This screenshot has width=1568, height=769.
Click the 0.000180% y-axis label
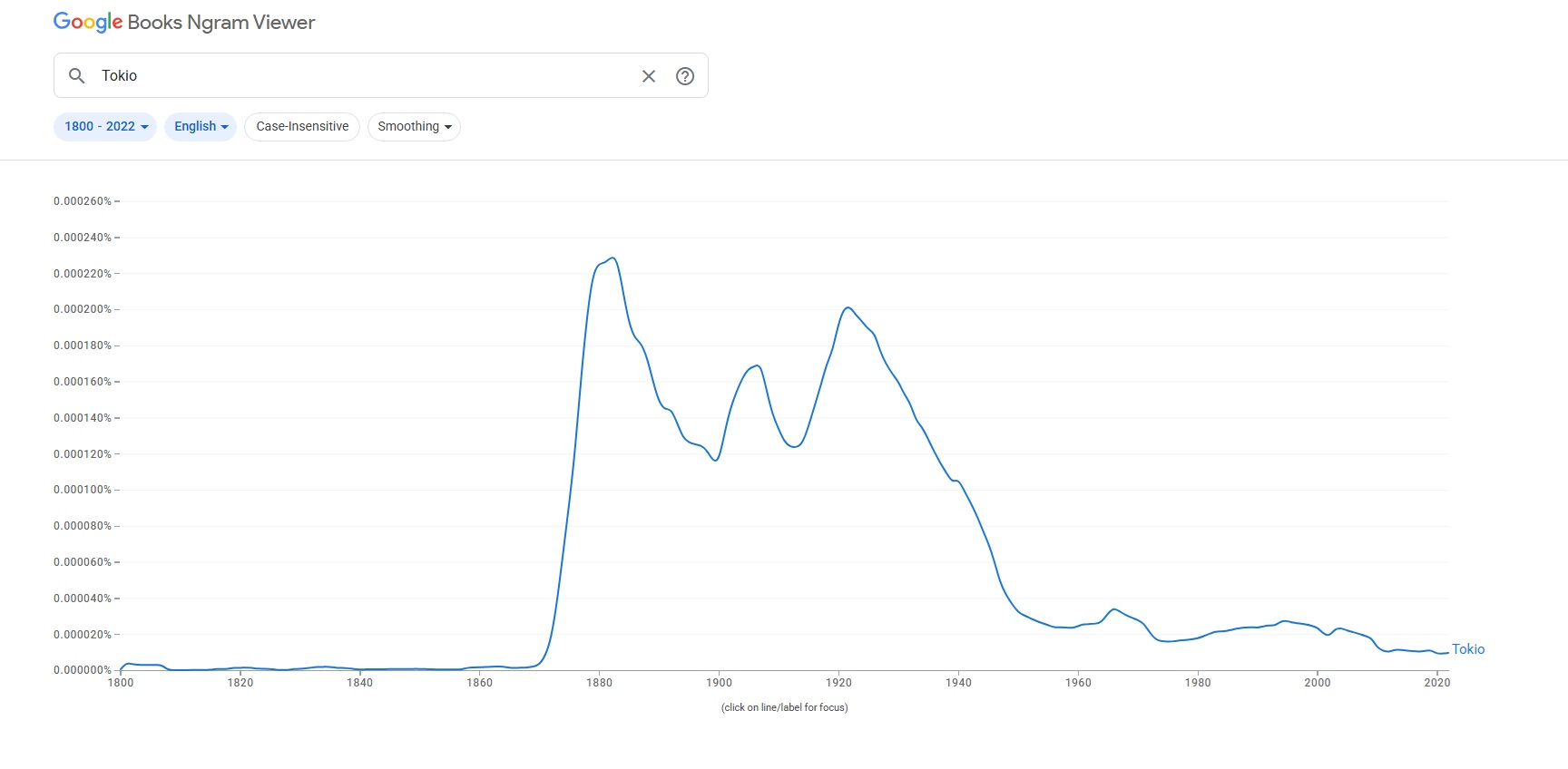pyautogui.click(x=83, y=346)
